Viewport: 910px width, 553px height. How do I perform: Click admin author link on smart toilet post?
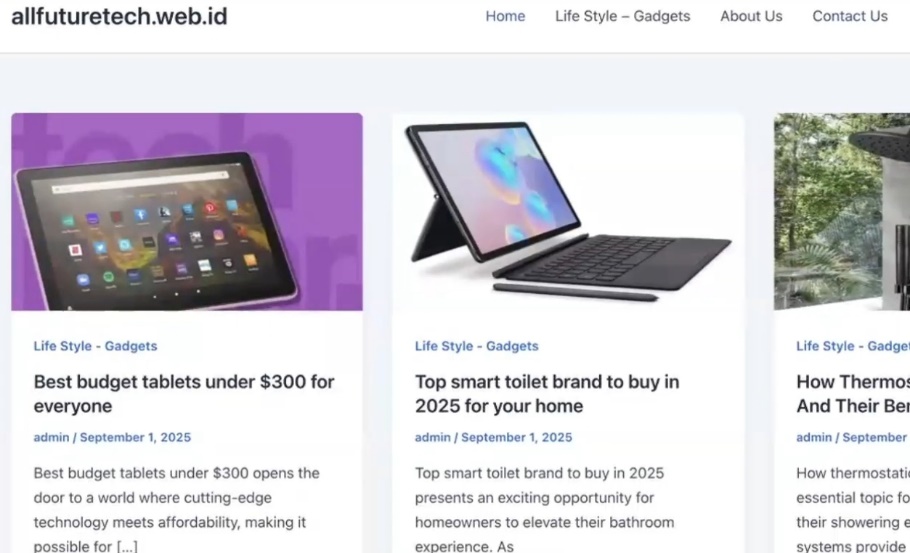click(x=432, y=438)
